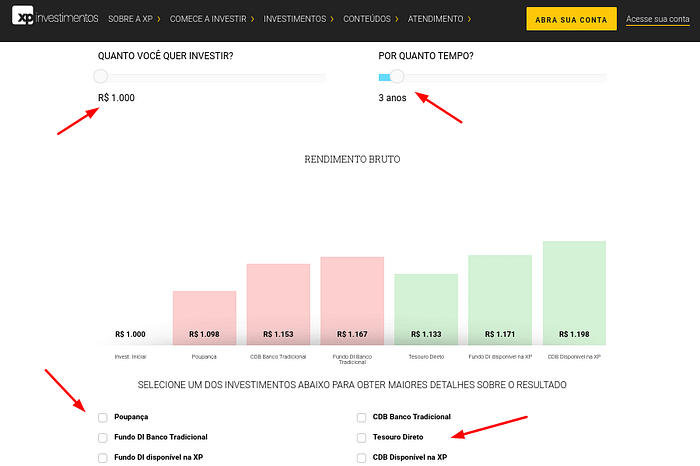Check the CDB Disponível na XP checkbox
This screenshot has height=466, width=700.
(x=362, y=458)
